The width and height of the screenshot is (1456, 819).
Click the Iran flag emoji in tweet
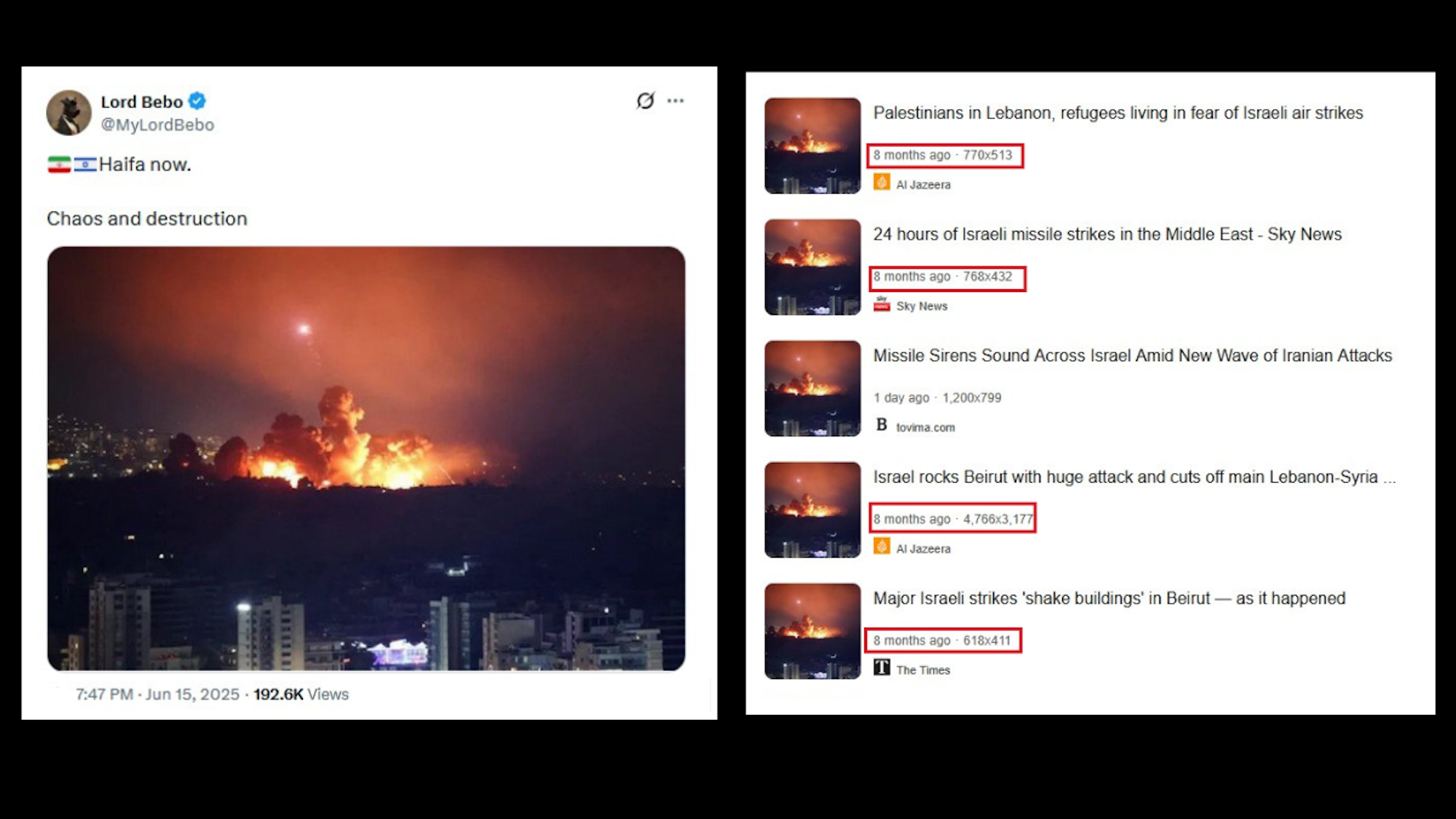click(59, 165)
